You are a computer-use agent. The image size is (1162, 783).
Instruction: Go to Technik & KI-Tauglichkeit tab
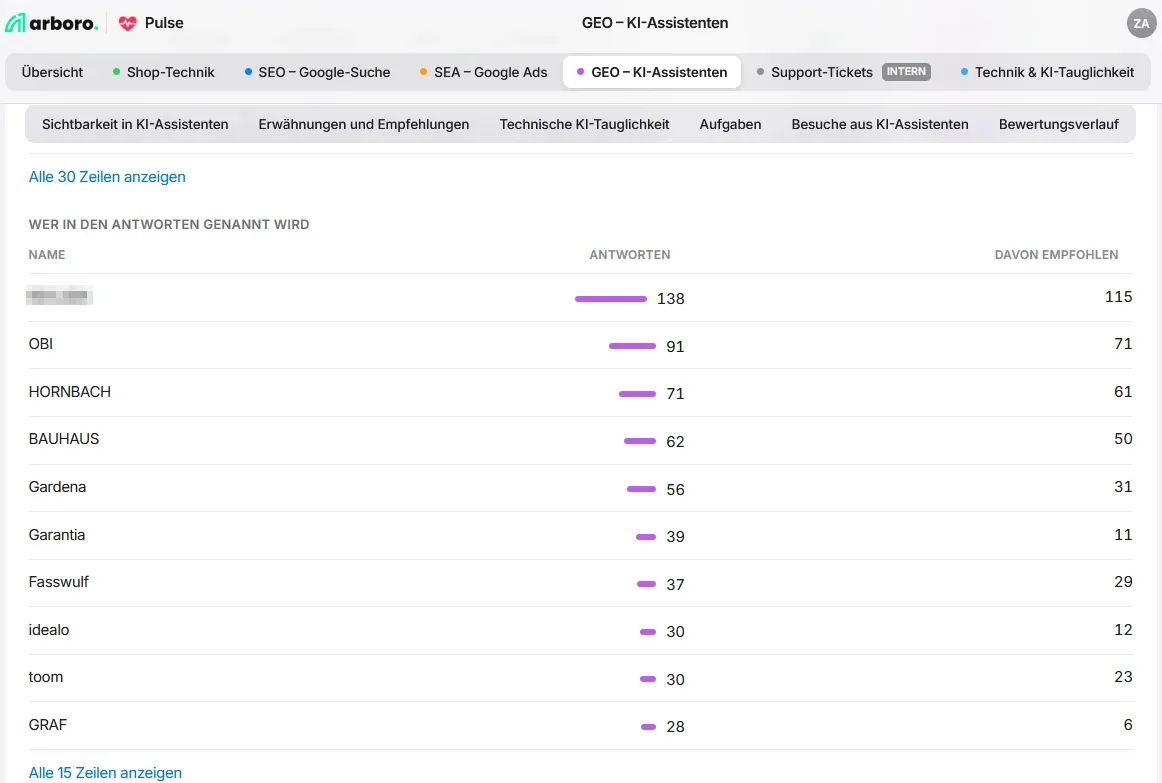1047,72
